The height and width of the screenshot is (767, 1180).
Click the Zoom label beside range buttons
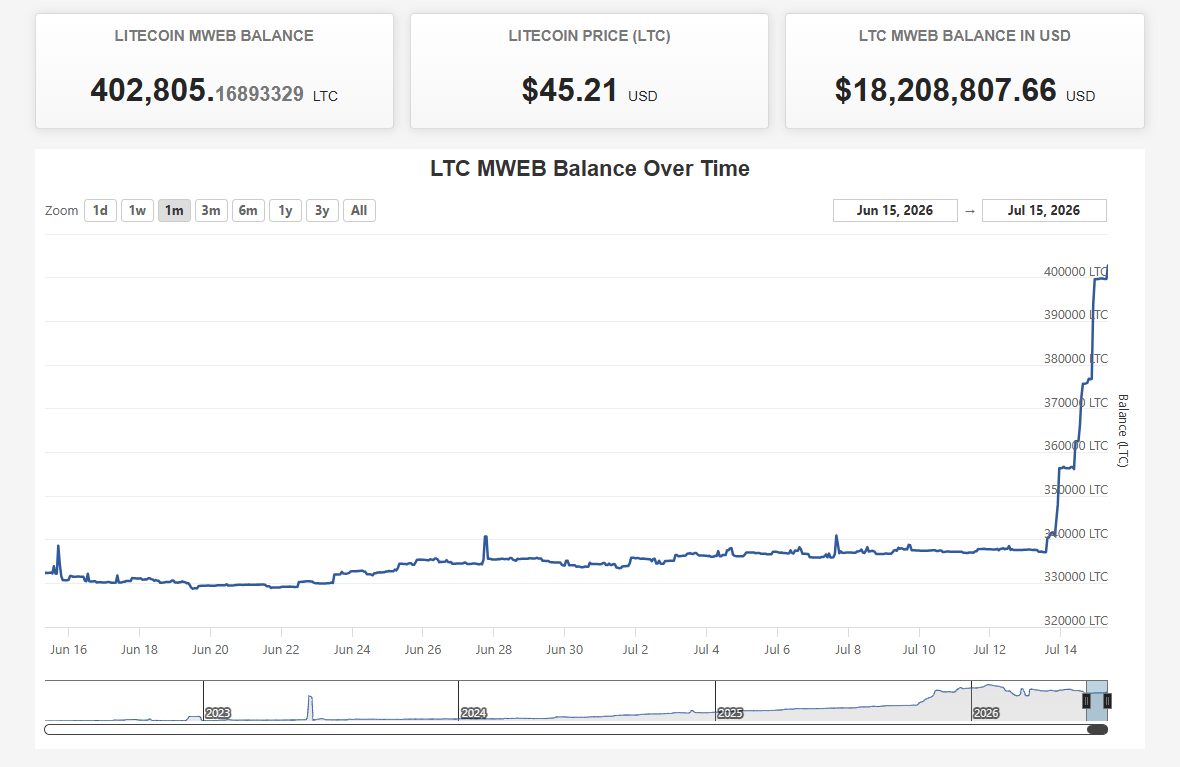point(61,211)
